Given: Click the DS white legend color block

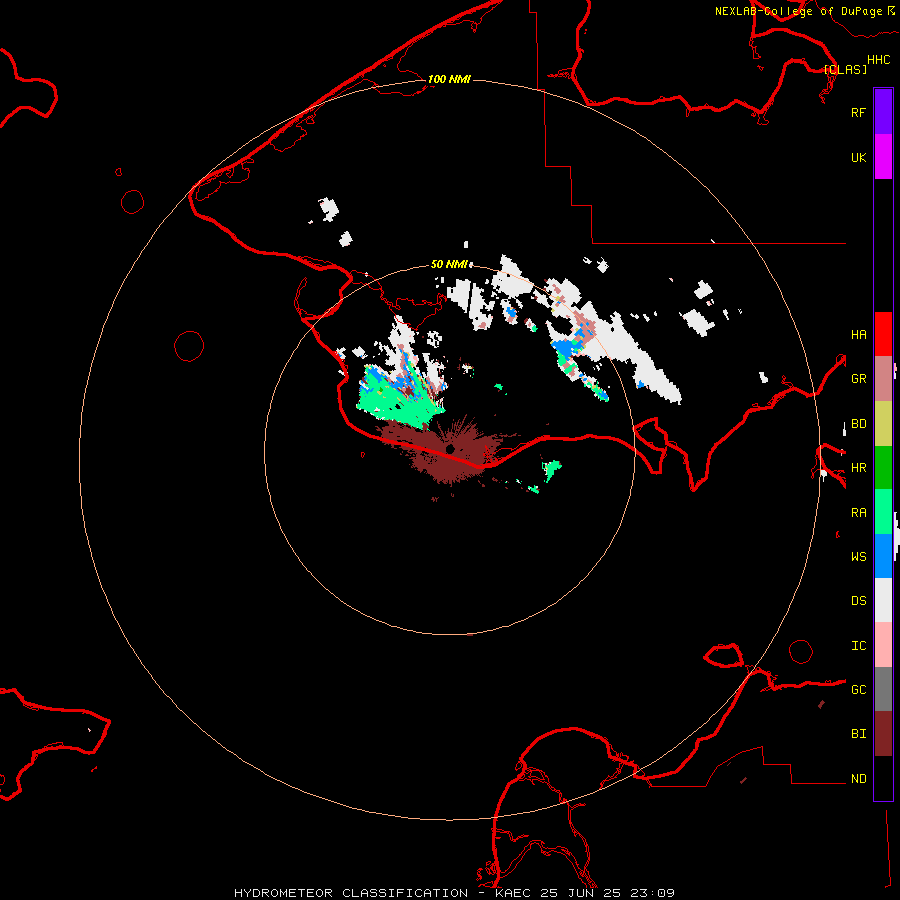Looking at the screenshot, I should [x=883, y=600].
